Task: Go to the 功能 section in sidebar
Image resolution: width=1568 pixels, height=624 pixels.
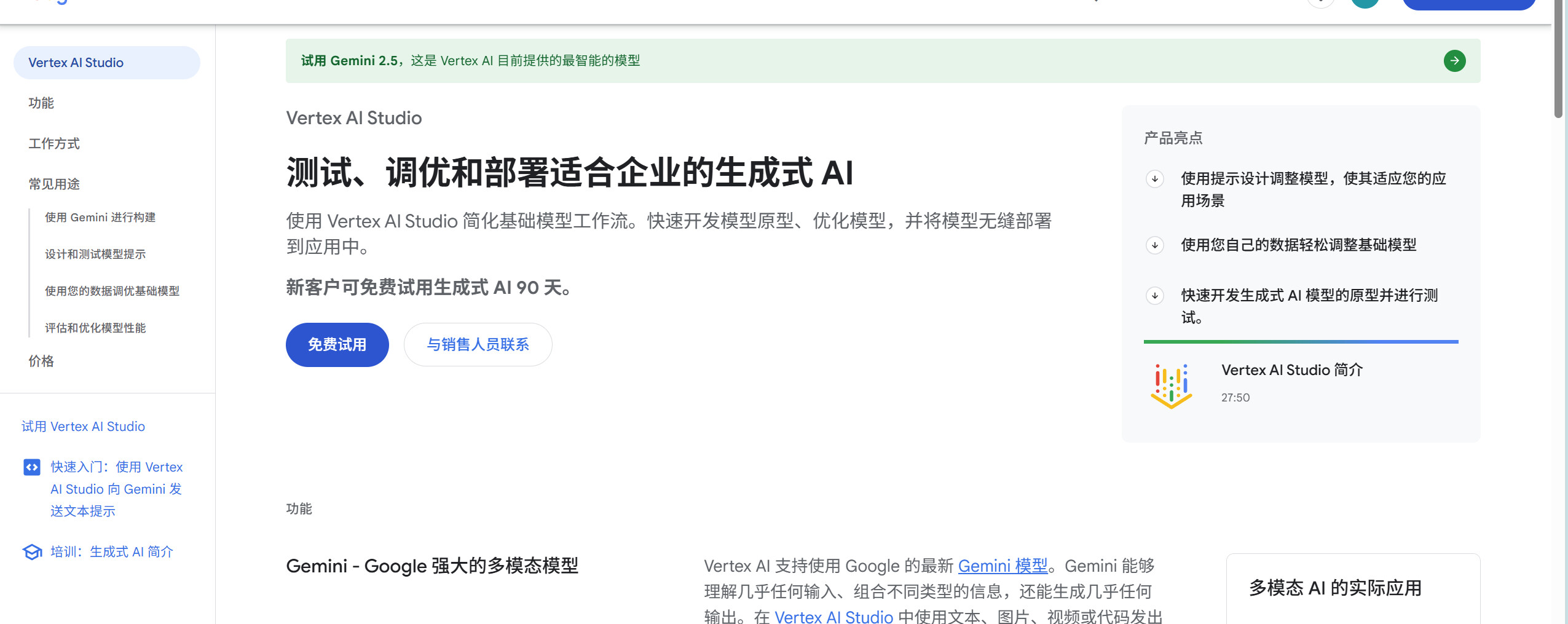Action: (x=41, y=103)
